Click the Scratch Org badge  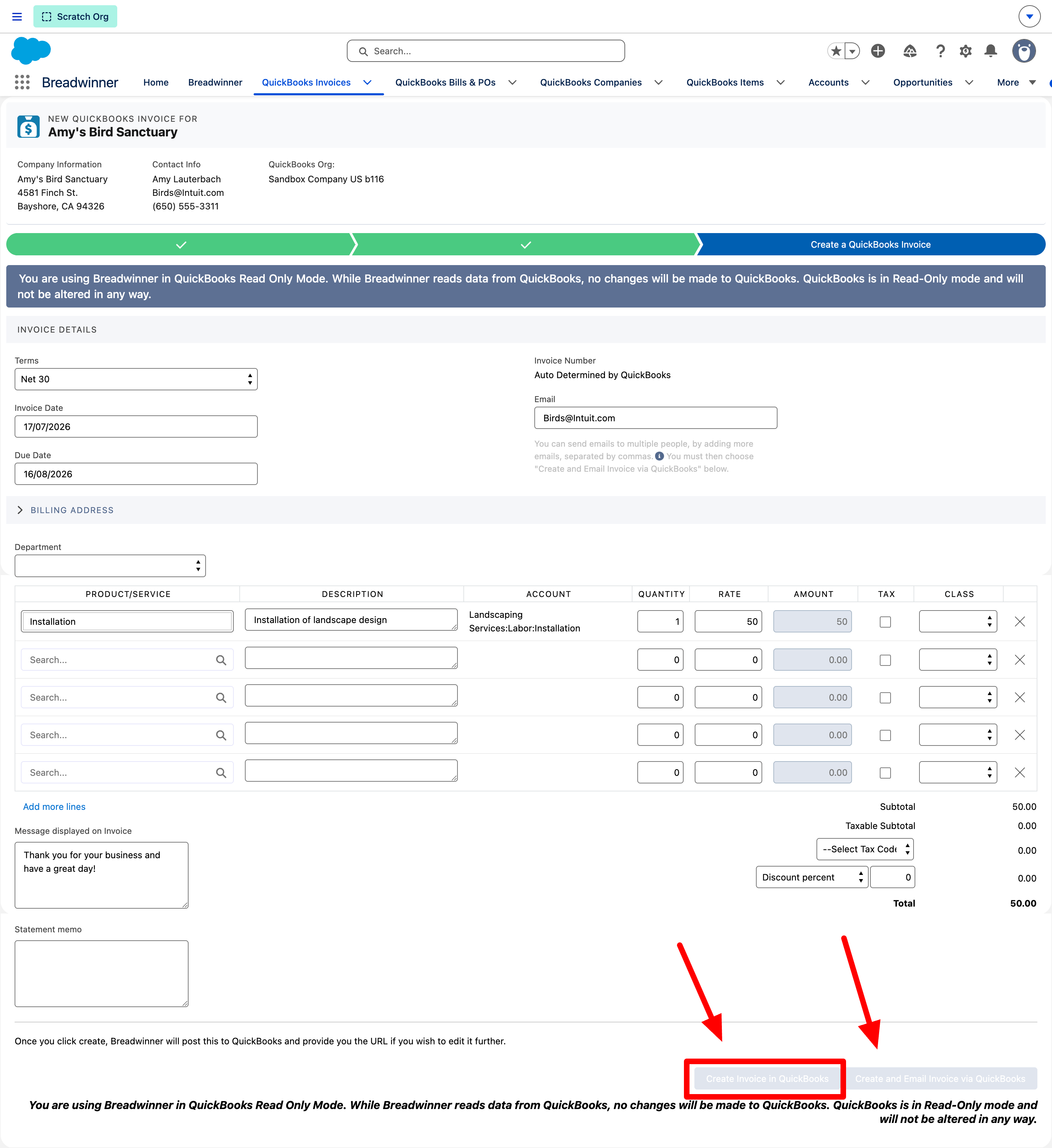click(75, 16)
